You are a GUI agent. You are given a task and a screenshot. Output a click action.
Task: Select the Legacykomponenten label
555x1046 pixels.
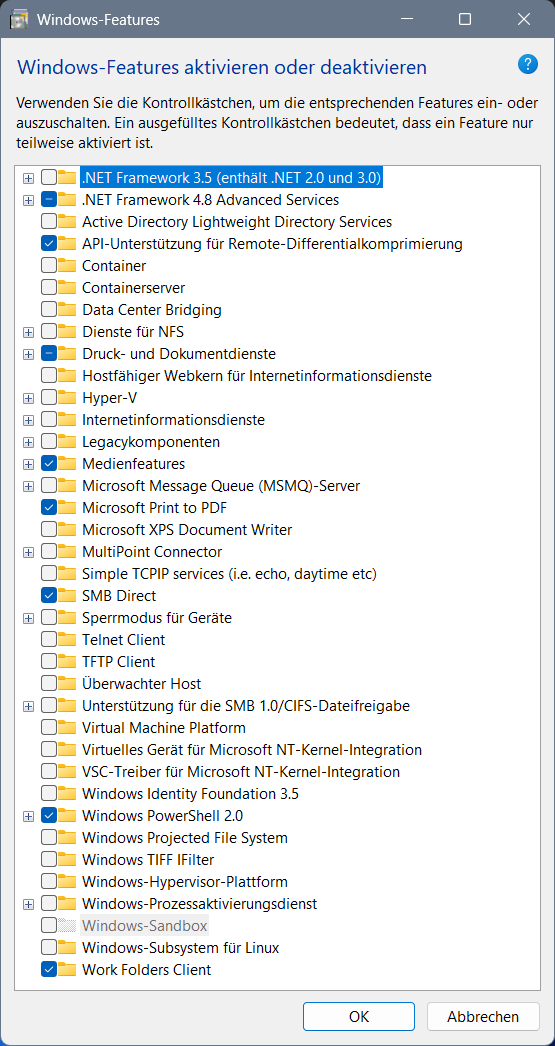[151, 442]
